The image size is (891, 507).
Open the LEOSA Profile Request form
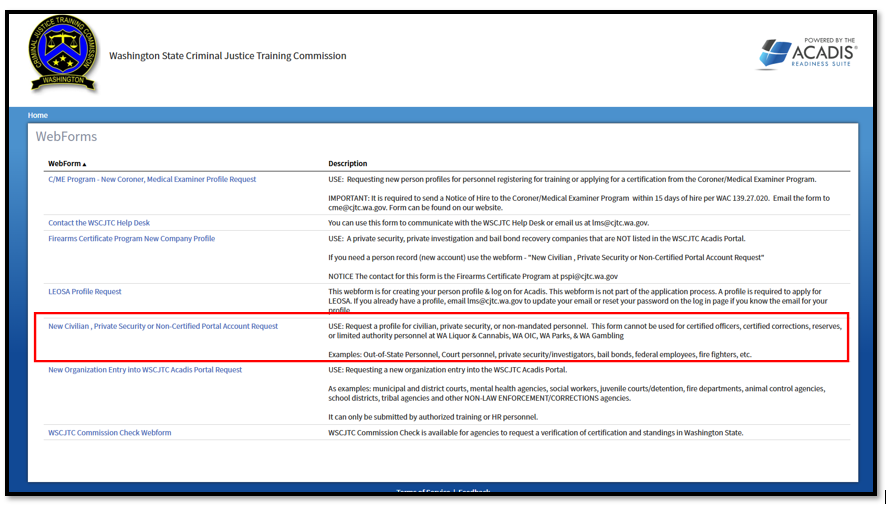pyautogui.click(x=85, y=292)
